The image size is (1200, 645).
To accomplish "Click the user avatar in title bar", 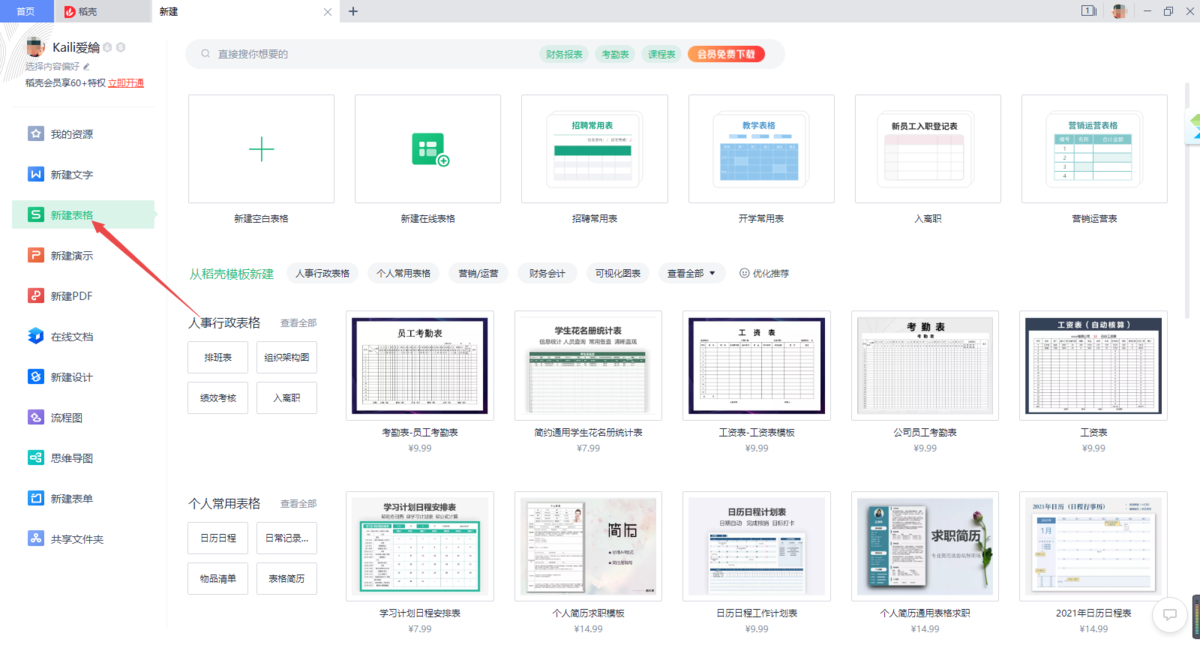I will [x=1117, y=11].
